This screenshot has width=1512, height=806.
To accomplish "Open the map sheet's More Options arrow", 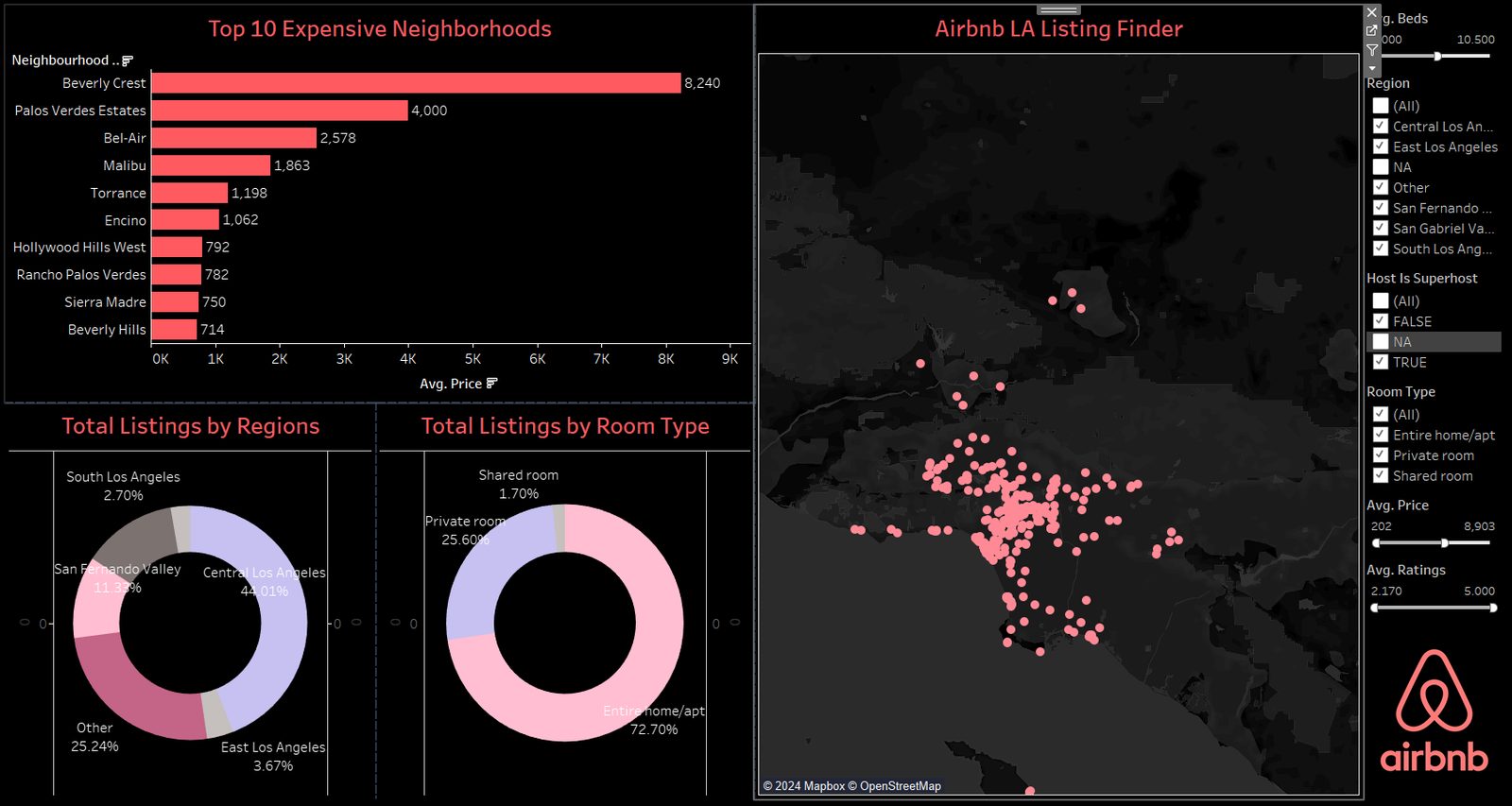I will coord(1372,68).
